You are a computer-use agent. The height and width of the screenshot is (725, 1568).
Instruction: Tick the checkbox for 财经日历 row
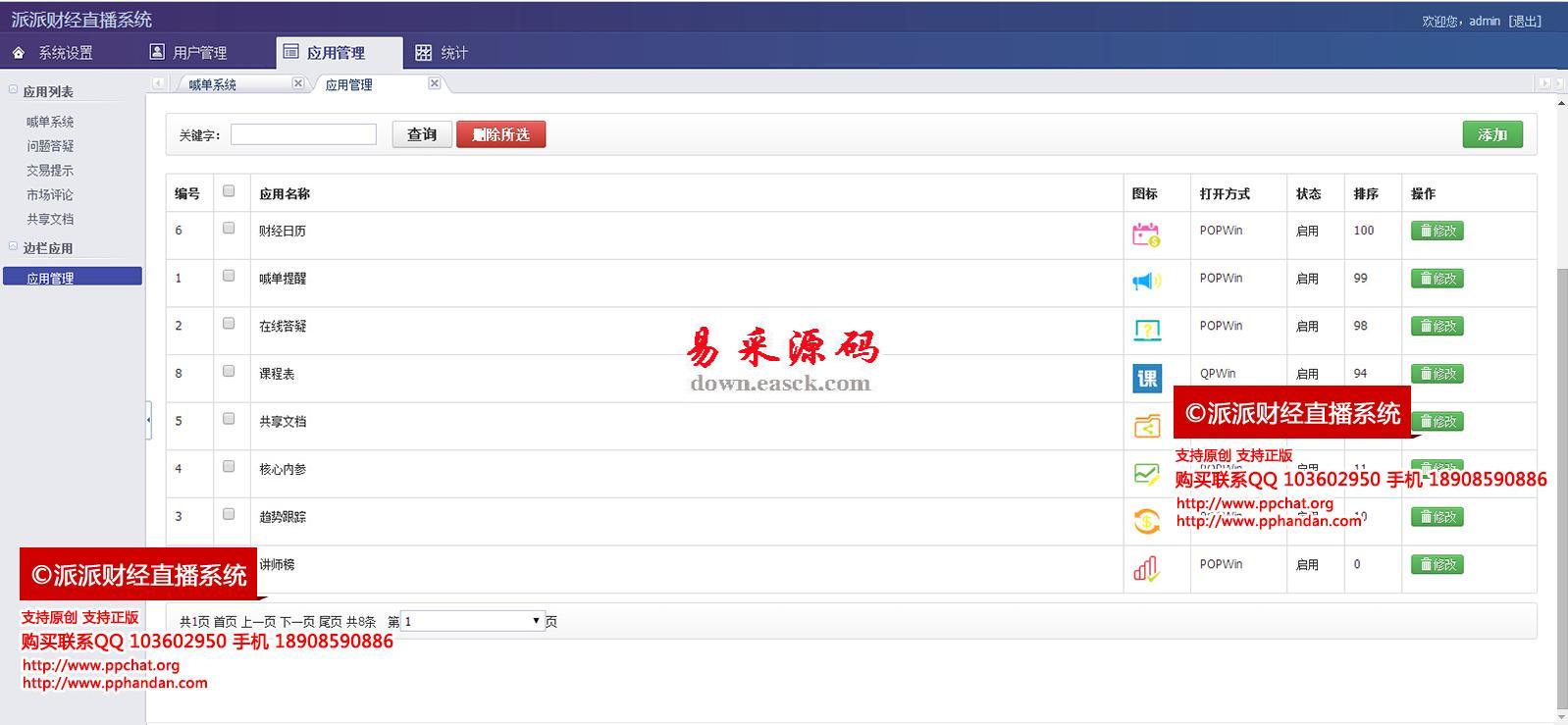229,228
